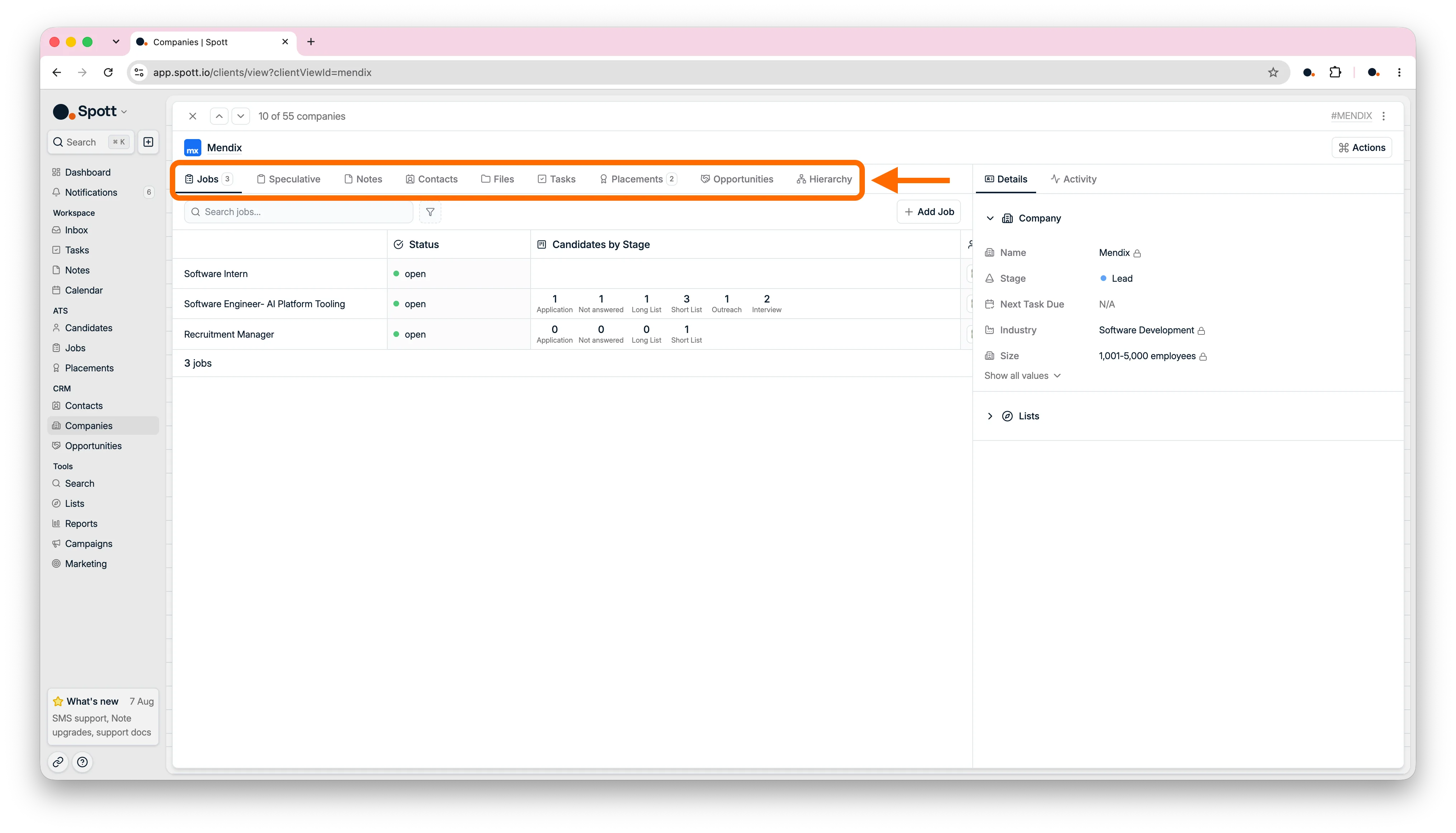Bookmark this page with the star icon
The height and width of the screenshot is (833, 1456).
(x=1273, y=73)
